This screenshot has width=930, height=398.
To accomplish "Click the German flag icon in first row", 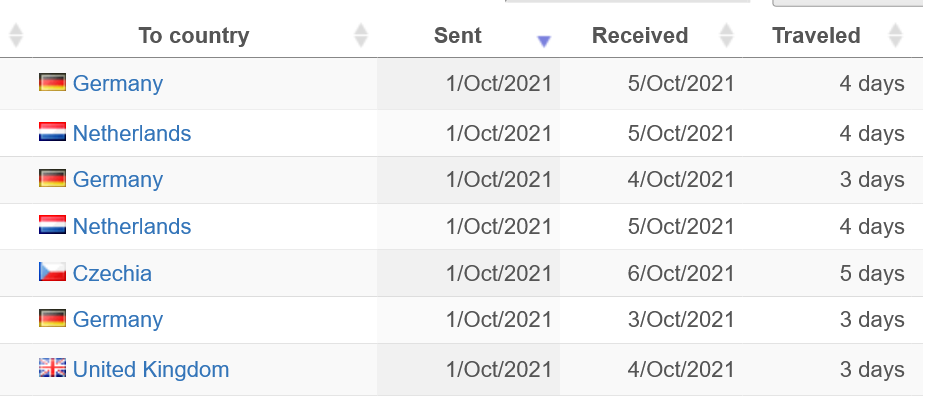I will tap(52, 82).
